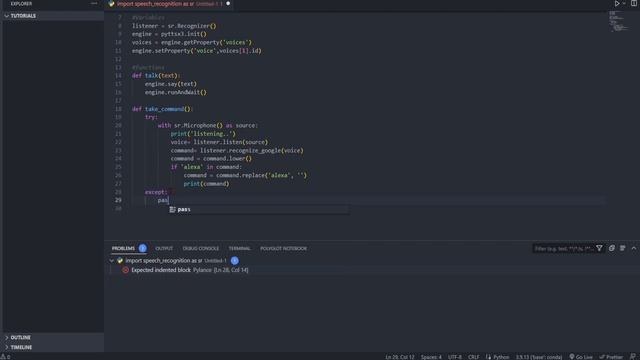
Task: Toggle problems view as table icon
Action: 622,248
